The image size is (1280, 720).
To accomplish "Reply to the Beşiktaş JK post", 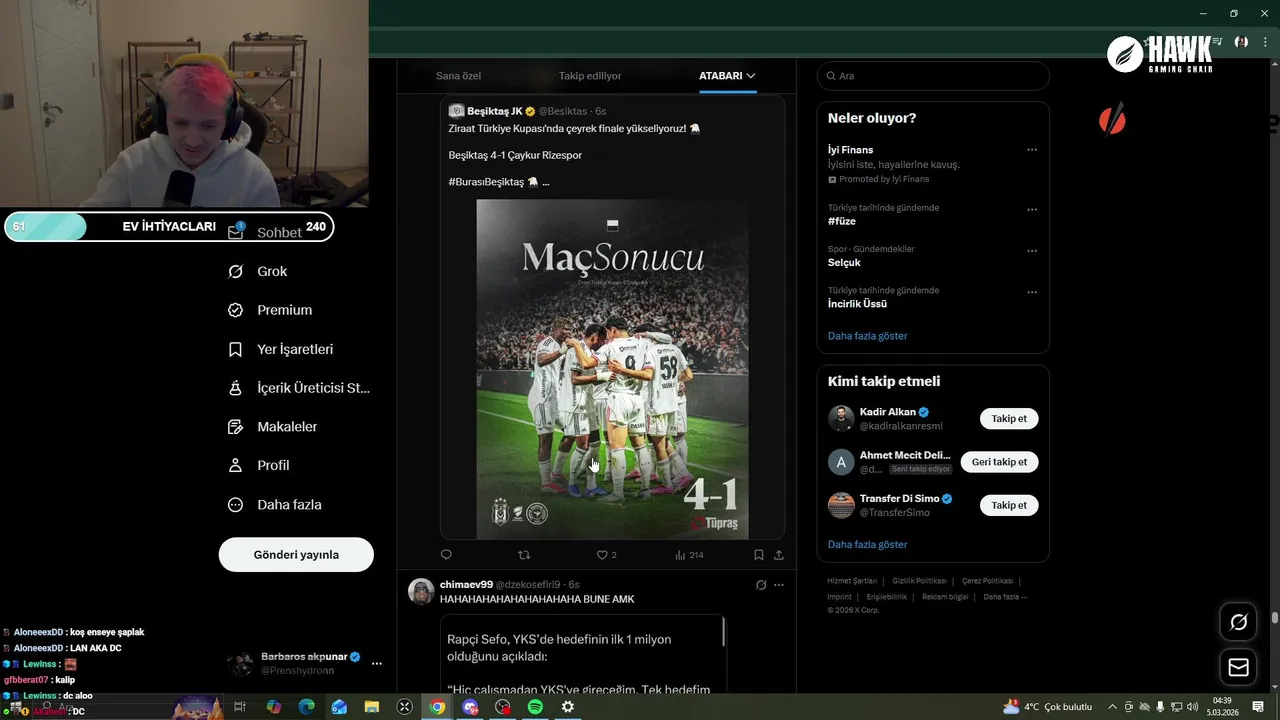I will (x=446, y=555).
